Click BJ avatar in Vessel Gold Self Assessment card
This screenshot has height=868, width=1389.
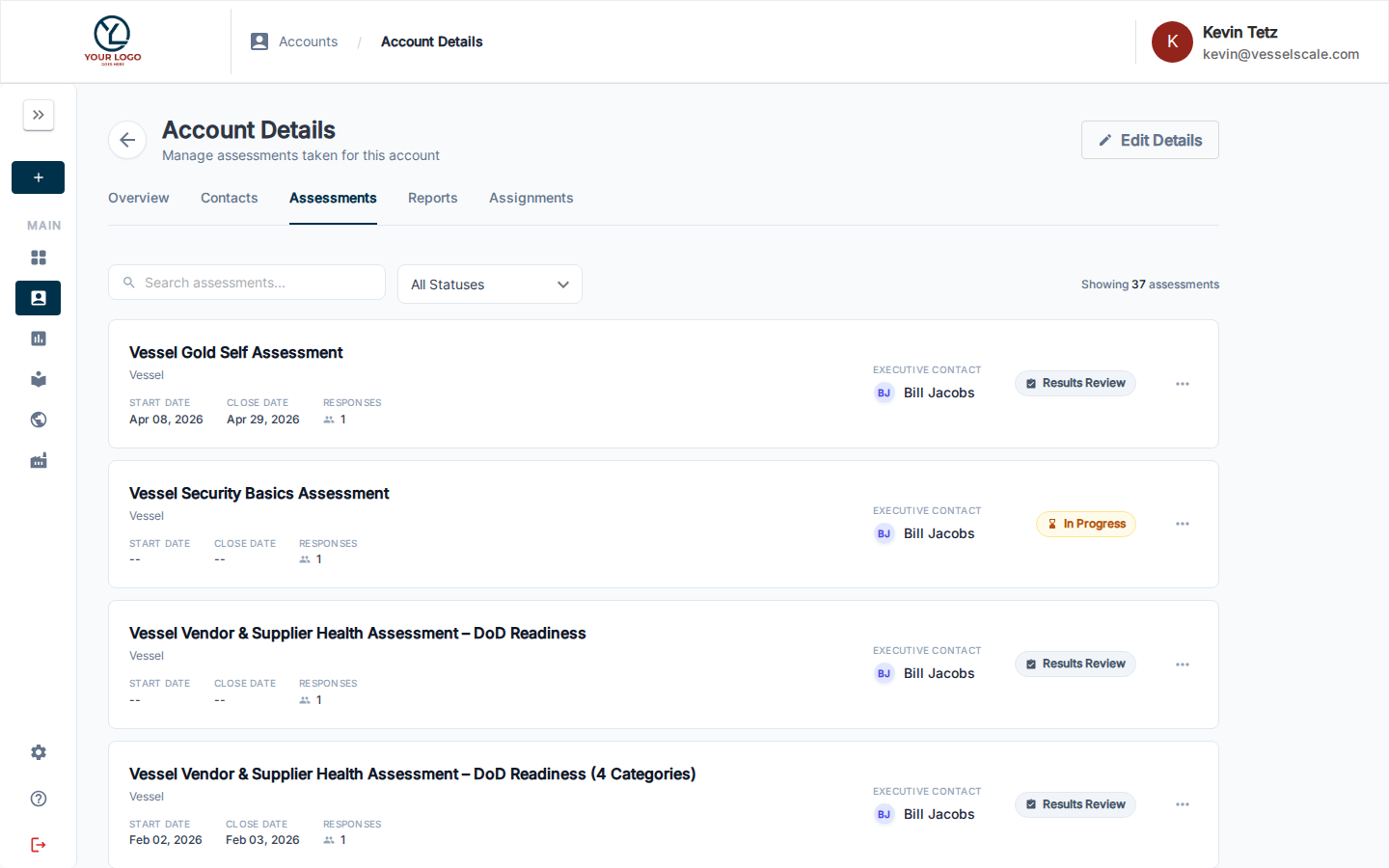(x=884, y=393)
